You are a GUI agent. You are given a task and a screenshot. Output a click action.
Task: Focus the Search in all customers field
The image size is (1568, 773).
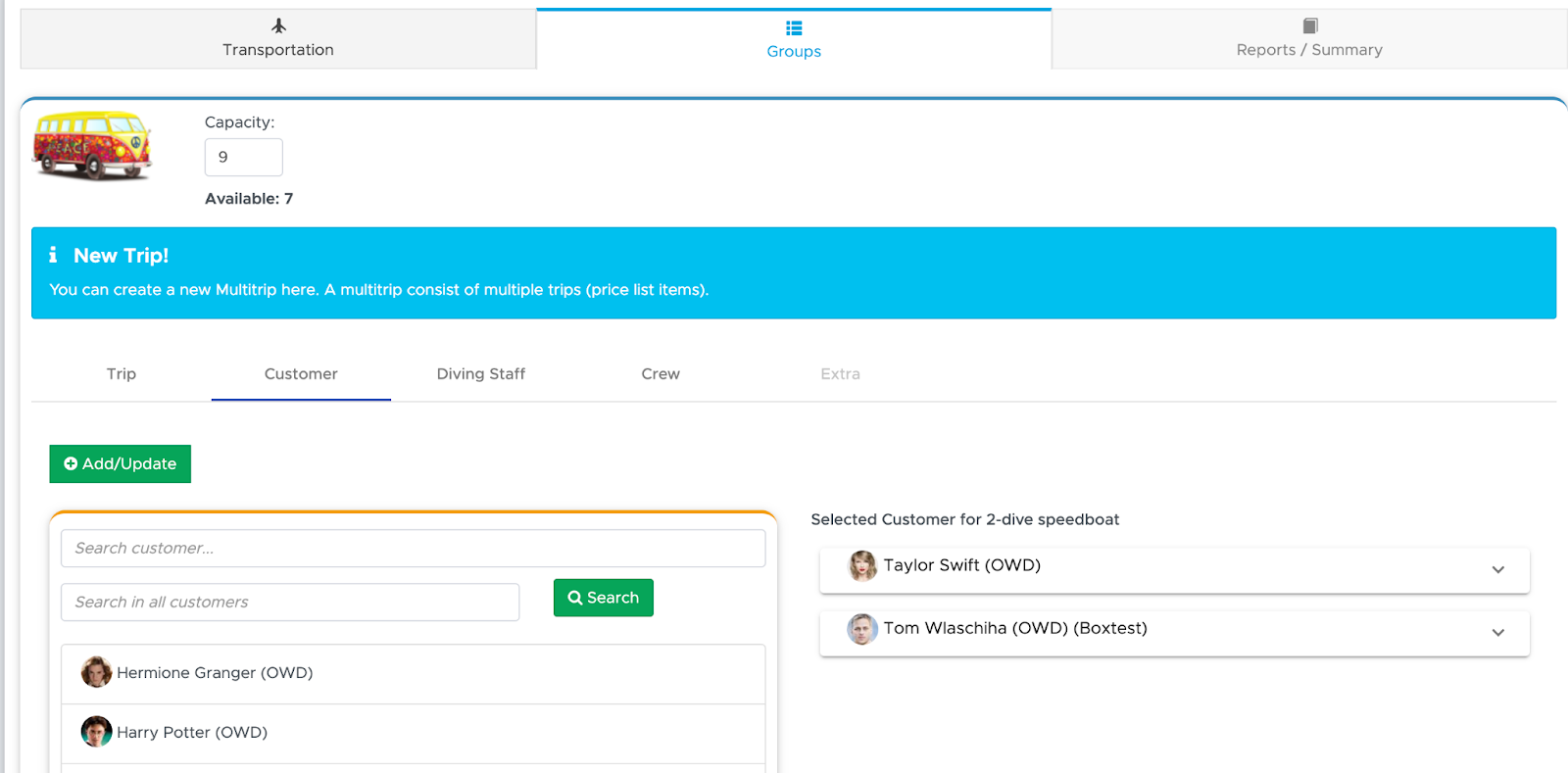click(x=290, y=603)
